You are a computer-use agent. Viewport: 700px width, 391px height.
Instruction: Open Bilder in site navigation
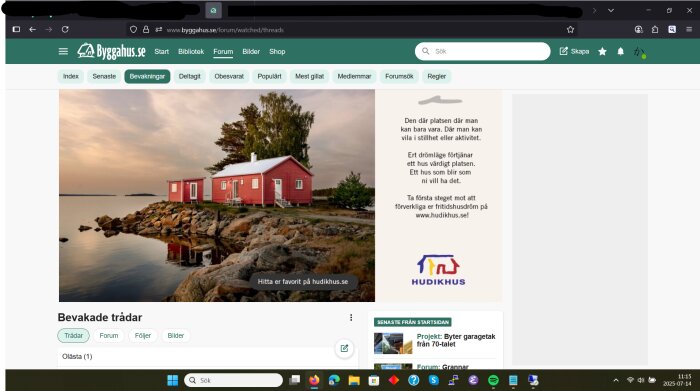251,51
